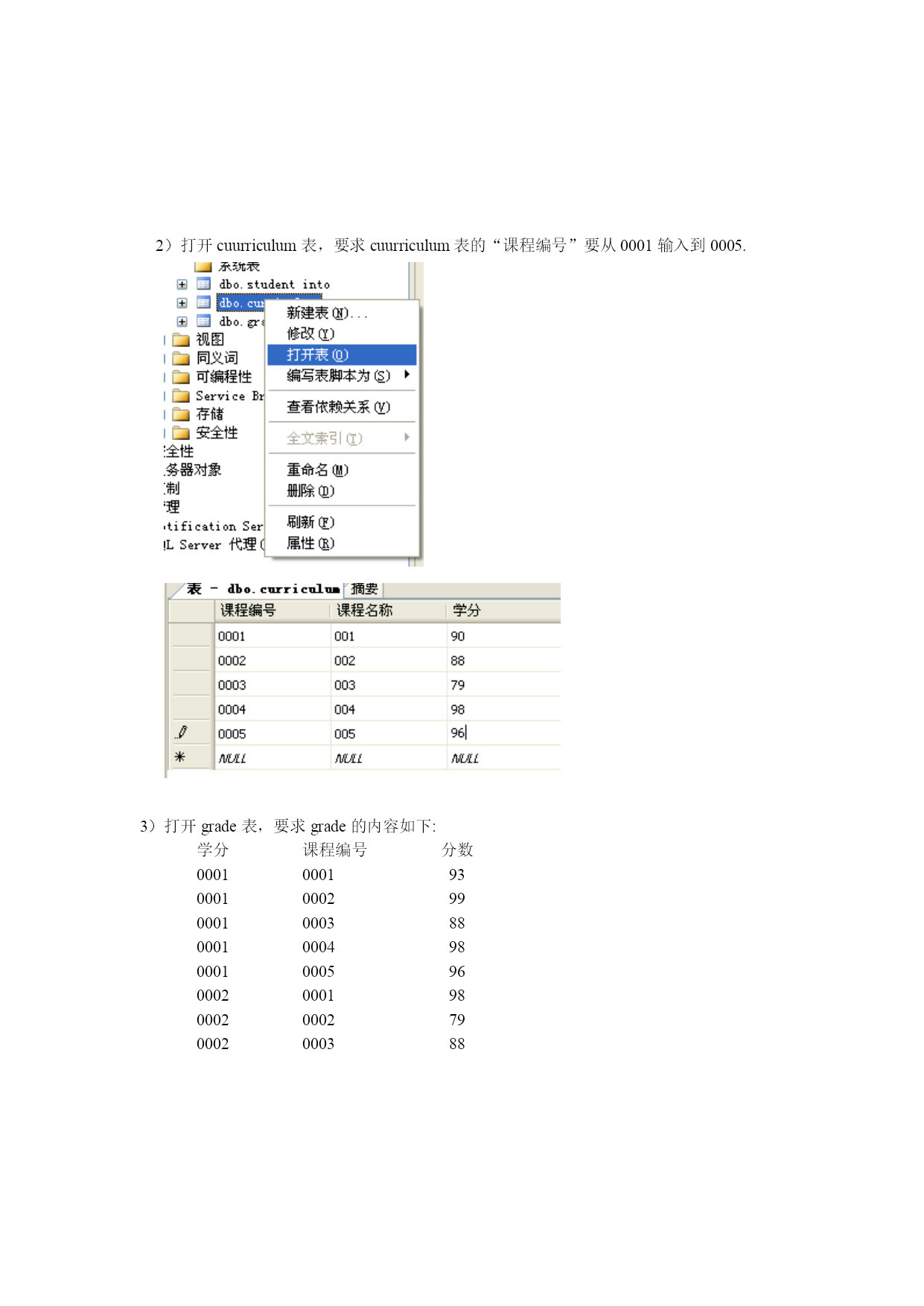
Task: Select the 同义词 tree item
Action: 217,358
